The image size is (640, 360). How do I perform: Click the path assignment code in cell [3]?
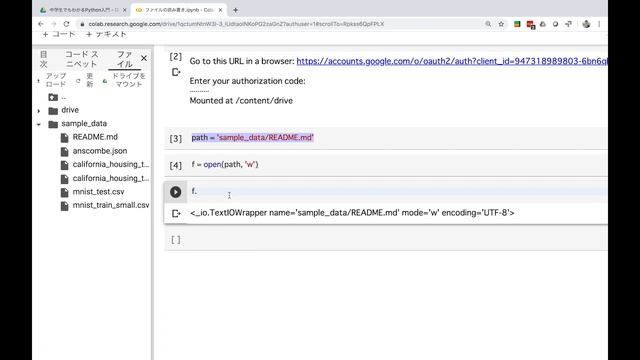coord(253,138)
